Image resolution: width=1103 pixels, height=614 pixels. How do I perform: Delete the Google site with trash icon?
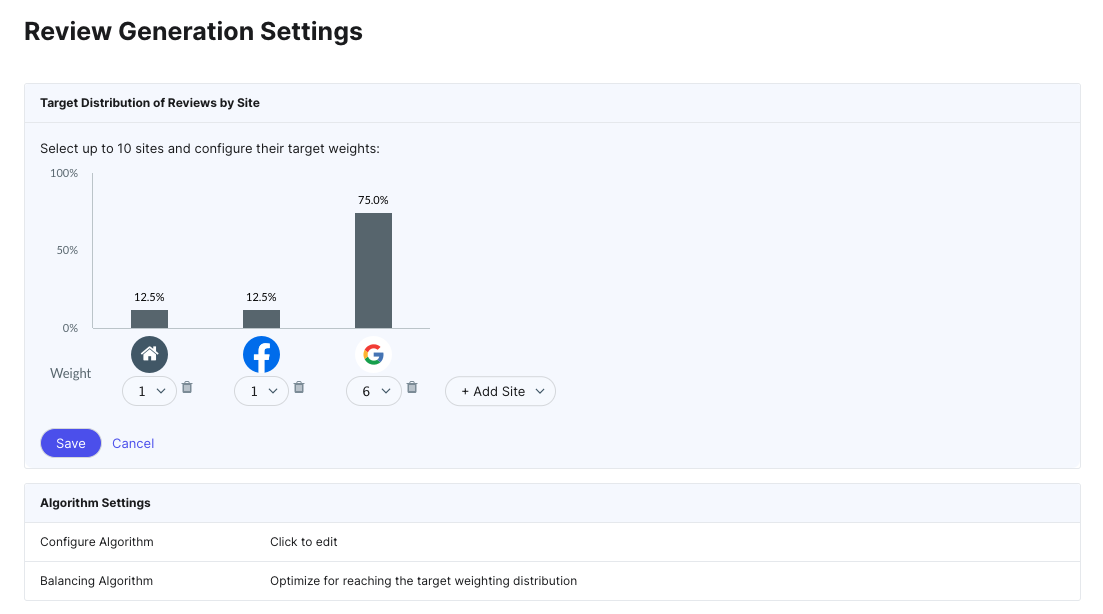412,387
